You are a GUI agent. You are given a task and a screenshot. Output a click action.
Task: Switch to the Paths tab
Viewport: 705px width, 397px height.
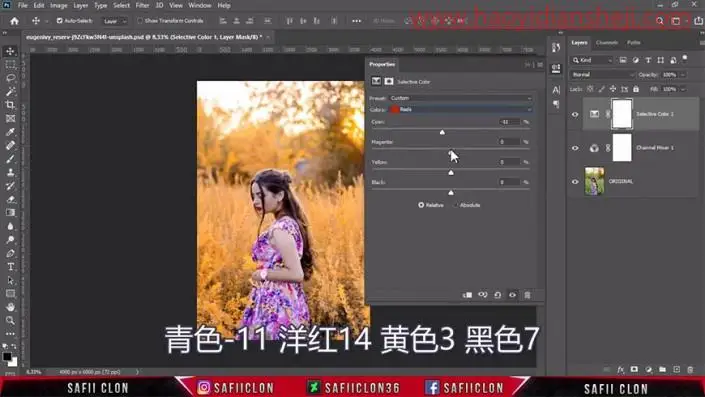coord(634,43)
